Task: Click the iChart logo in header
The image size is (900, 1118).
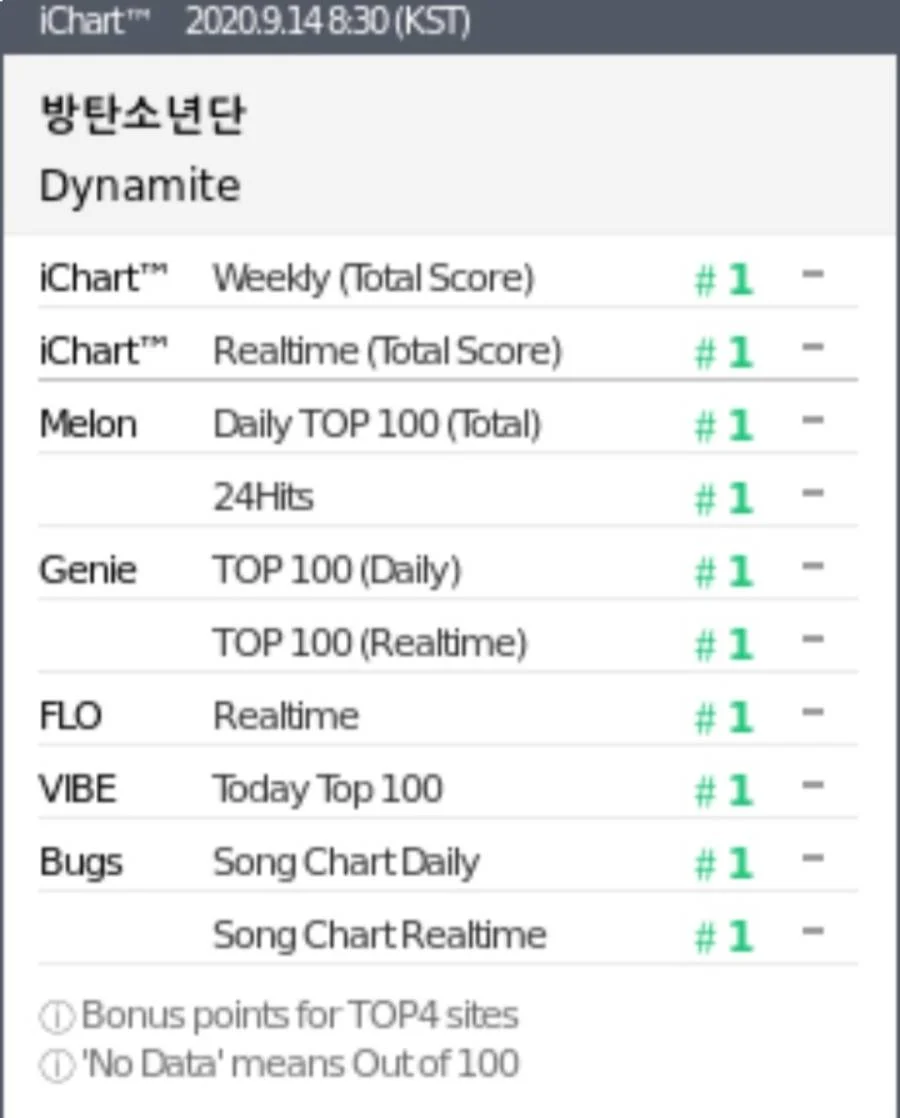Action: click(94, 21)
